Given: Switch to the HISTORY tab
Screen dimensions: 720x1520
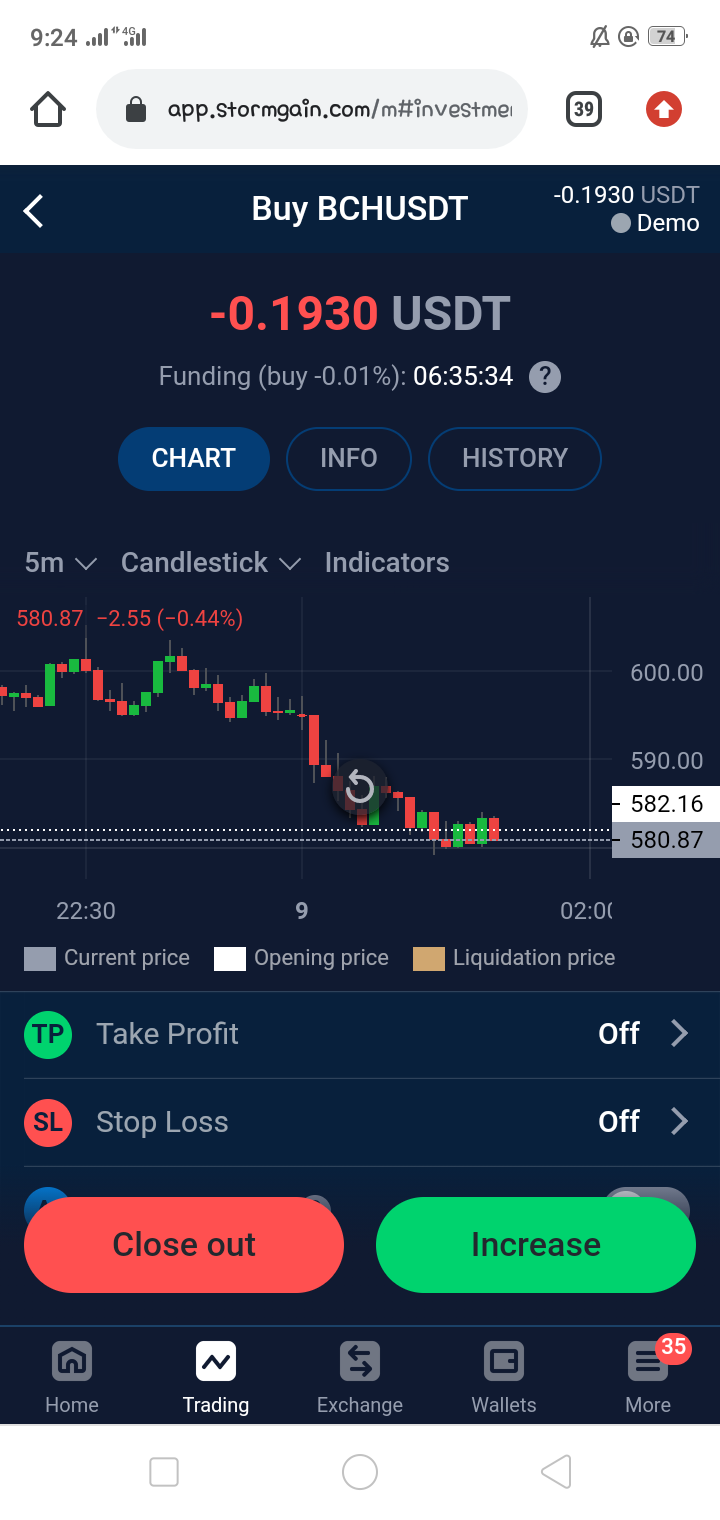Looking at the screenshot, I should point(515,459).
